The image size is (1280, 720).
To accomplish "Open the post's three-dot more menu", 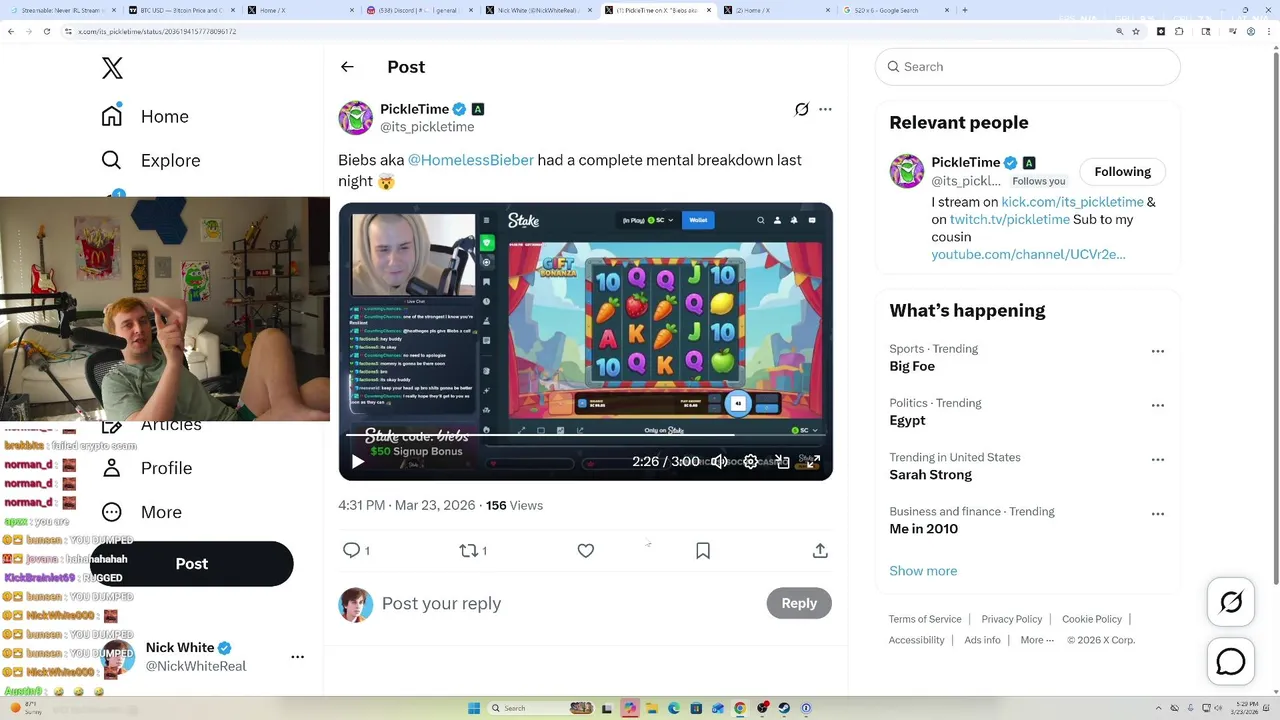I will click(x=825, y=109).
